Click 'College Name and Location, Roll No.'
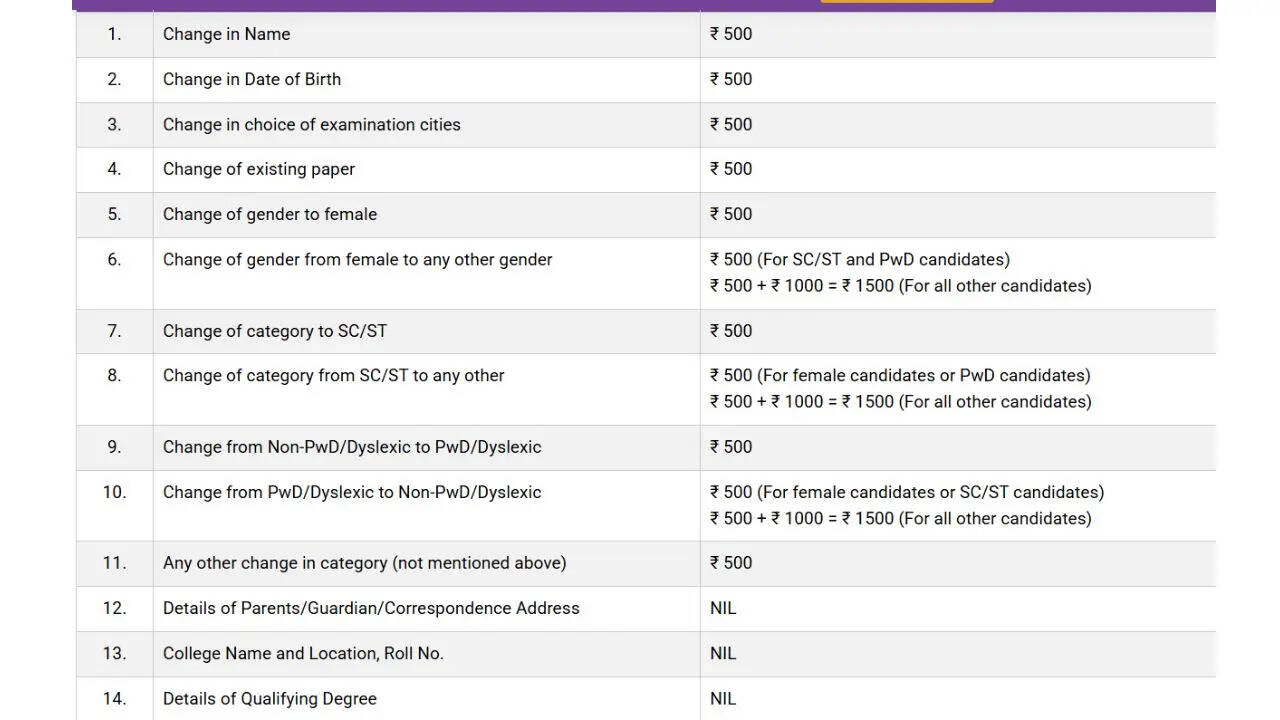This screenshot has height=720, width=1280. 303,653
